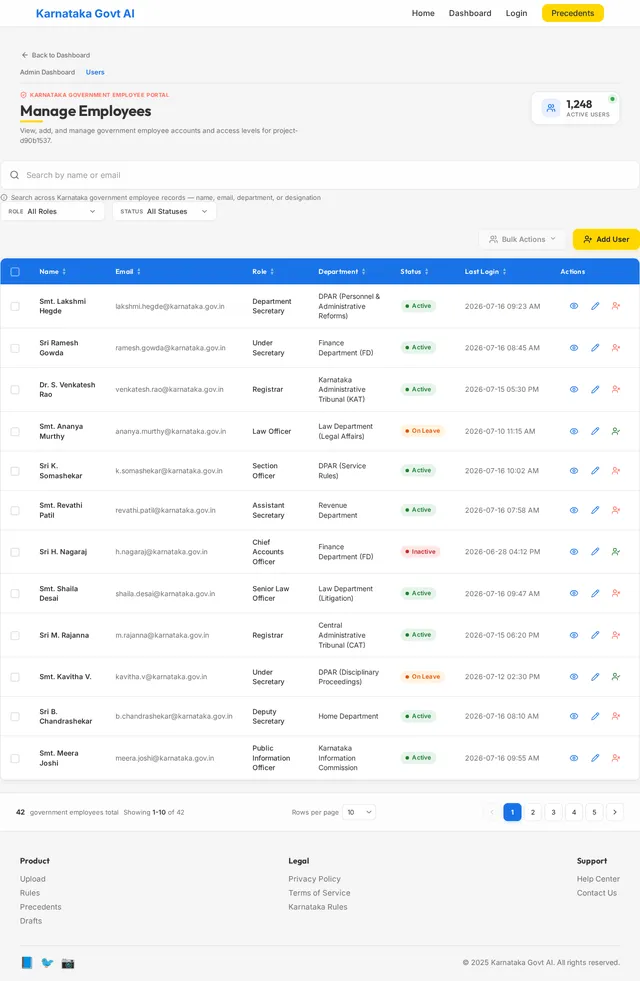Deactivate user Sri Ramesh Gowda
The image size is (640, 981).
616,347
